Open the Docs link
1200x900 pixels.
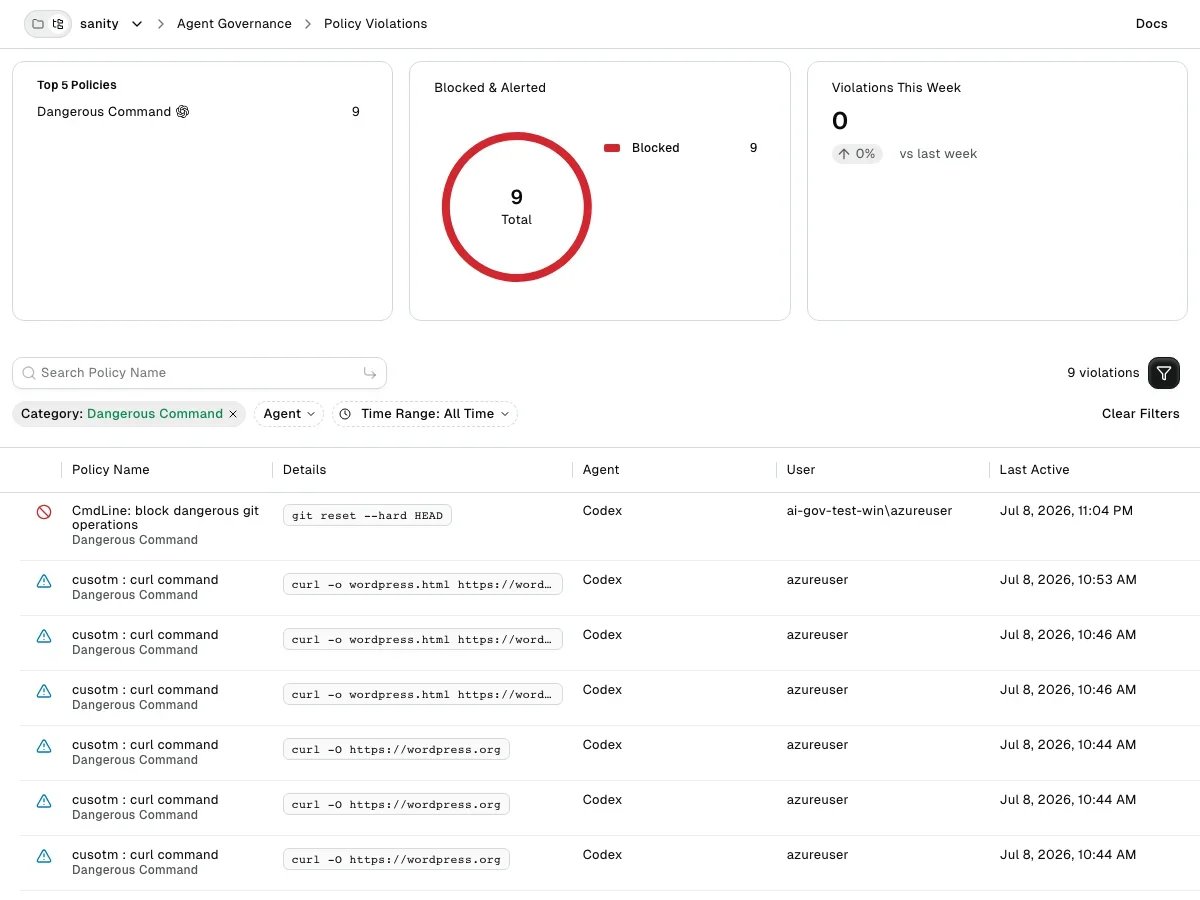click(1151, 24)
